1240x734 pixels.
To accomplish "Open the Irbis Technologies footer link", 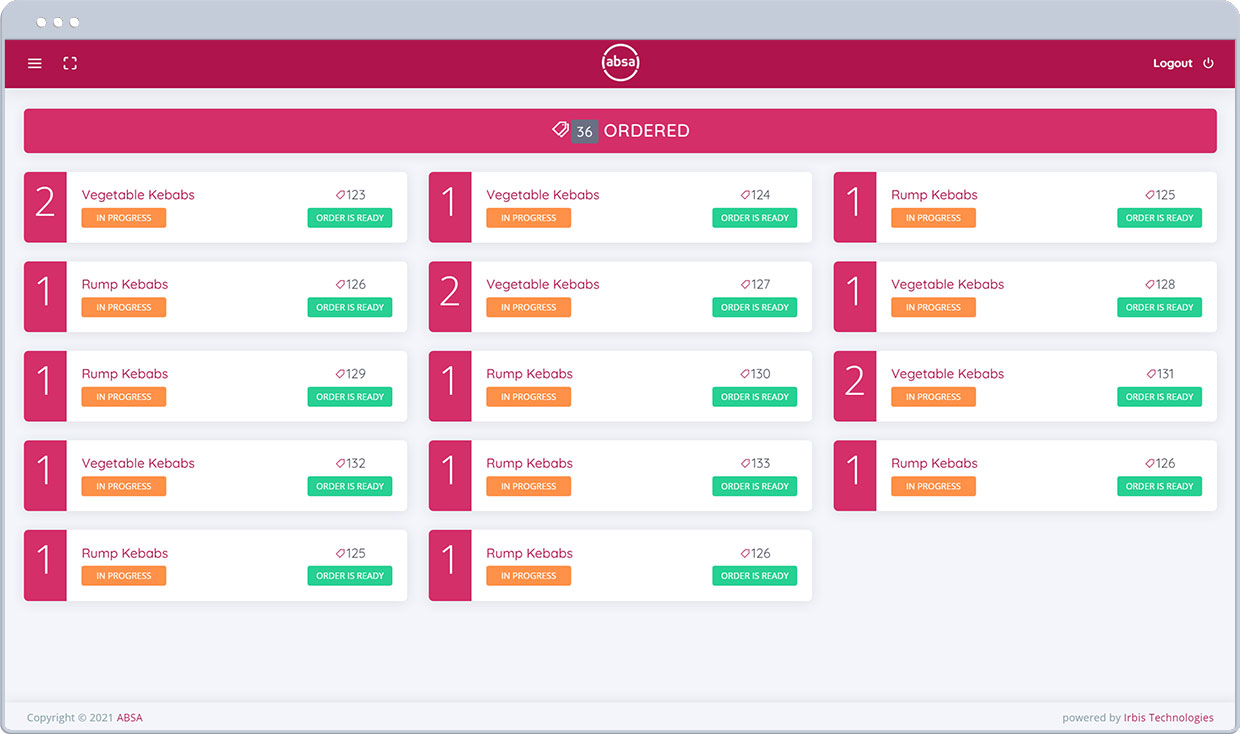I will pyautogui.click(x=1168, y=717).
